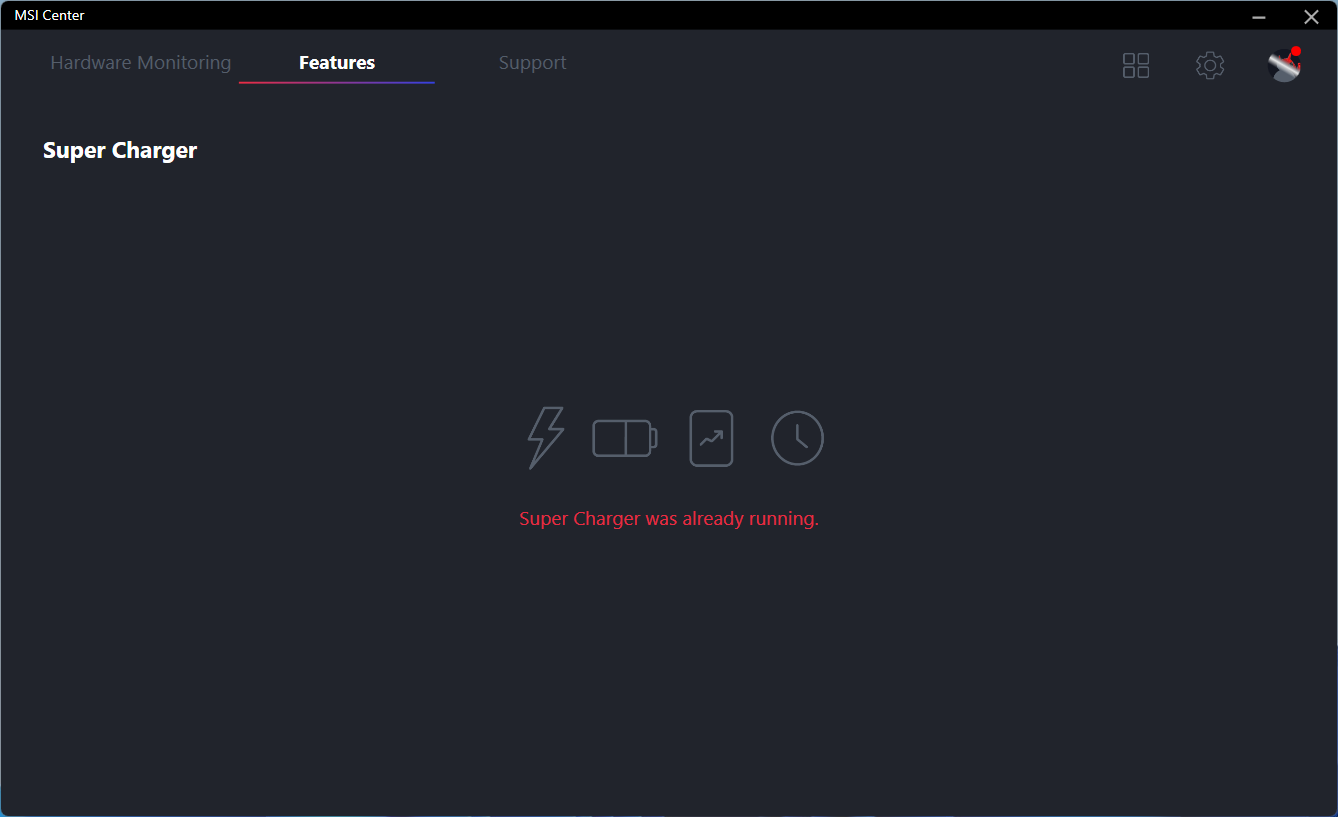Select the Features tab
The height and width of the screenshot is (817, 1338).
[x=337, y=63]
